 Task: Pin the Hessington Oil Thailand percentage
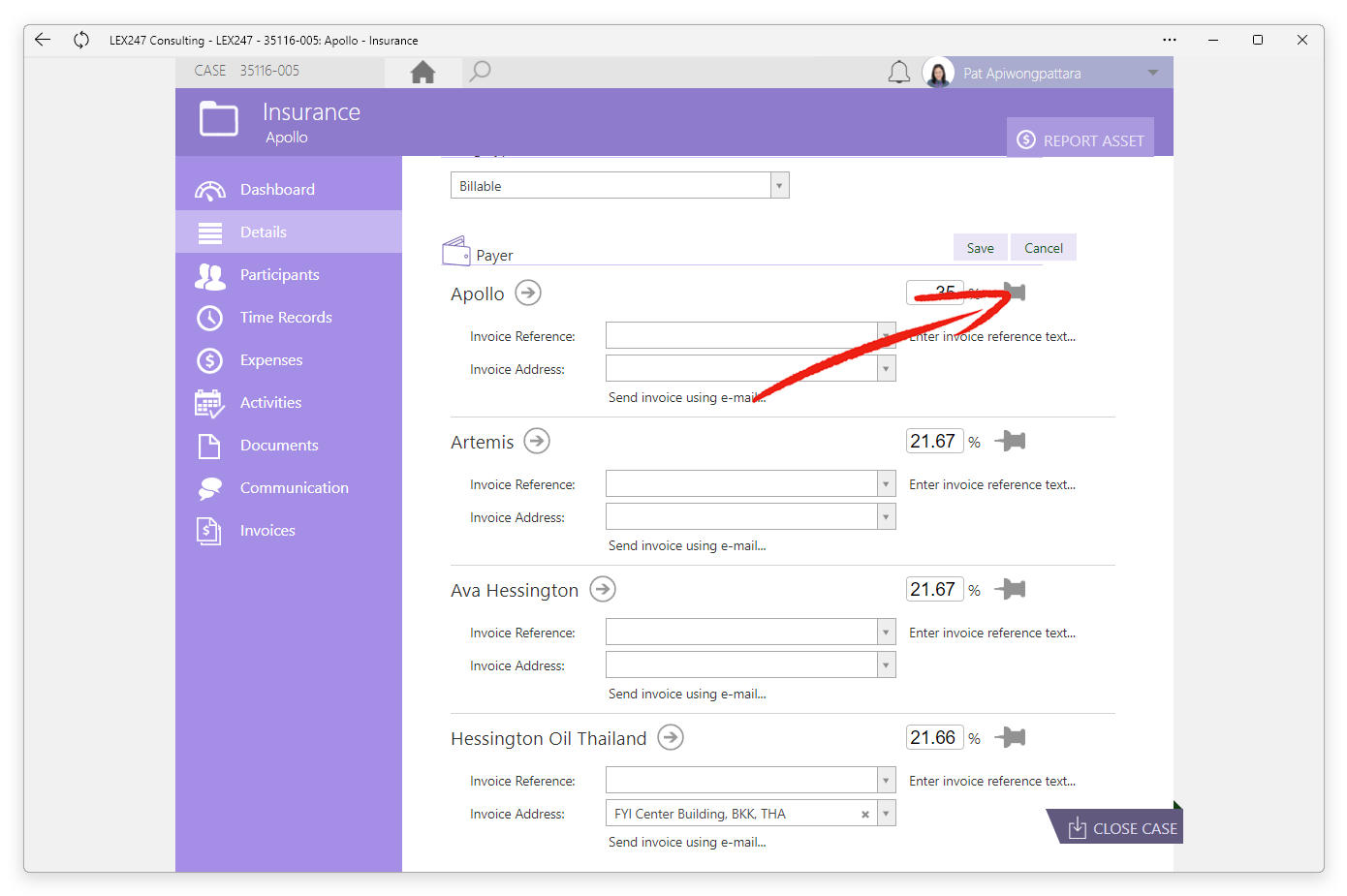point(1010,737)
